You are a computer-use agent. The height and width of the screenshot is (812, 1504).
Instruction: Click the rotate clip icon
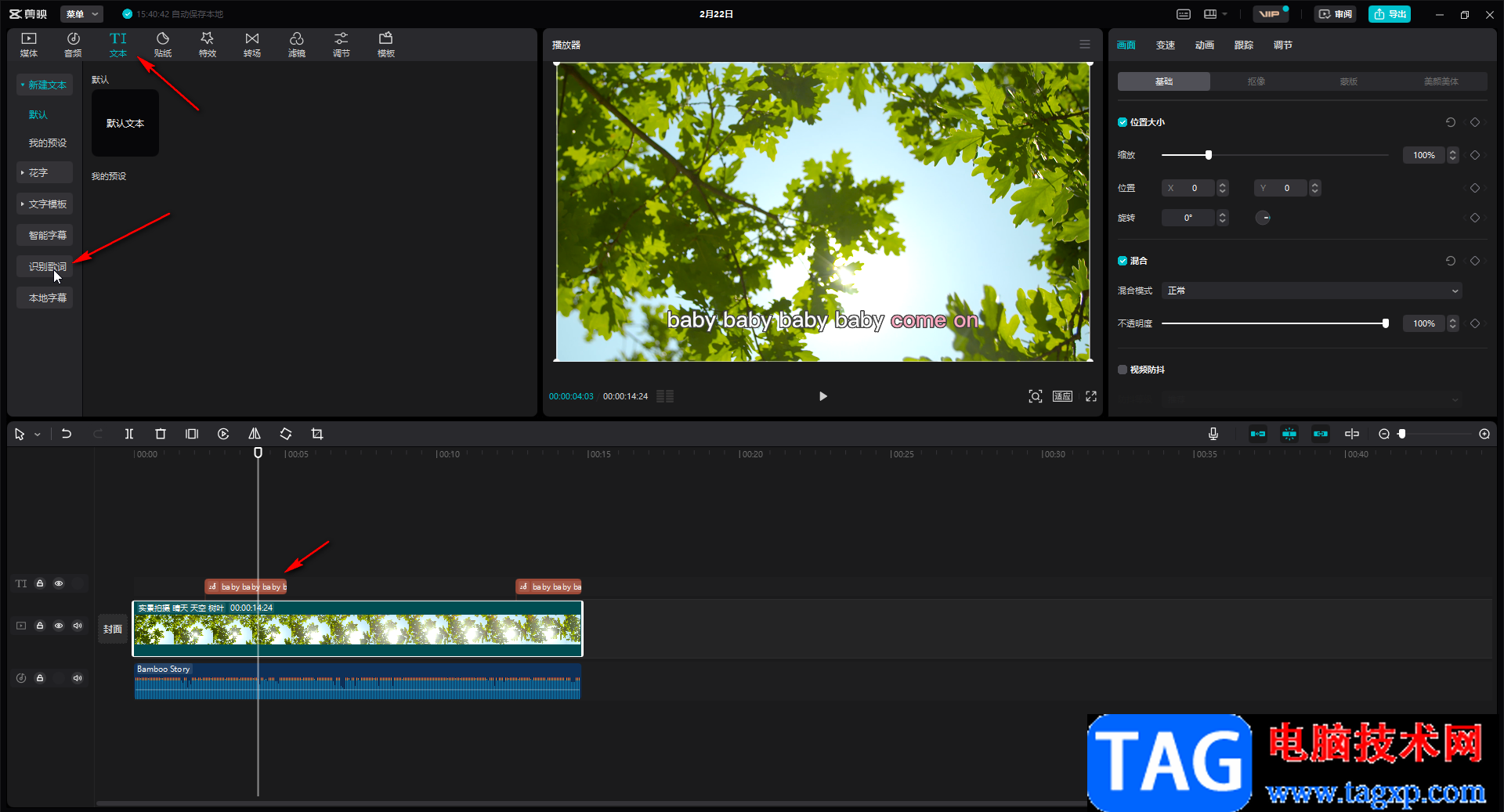(286, 434)
